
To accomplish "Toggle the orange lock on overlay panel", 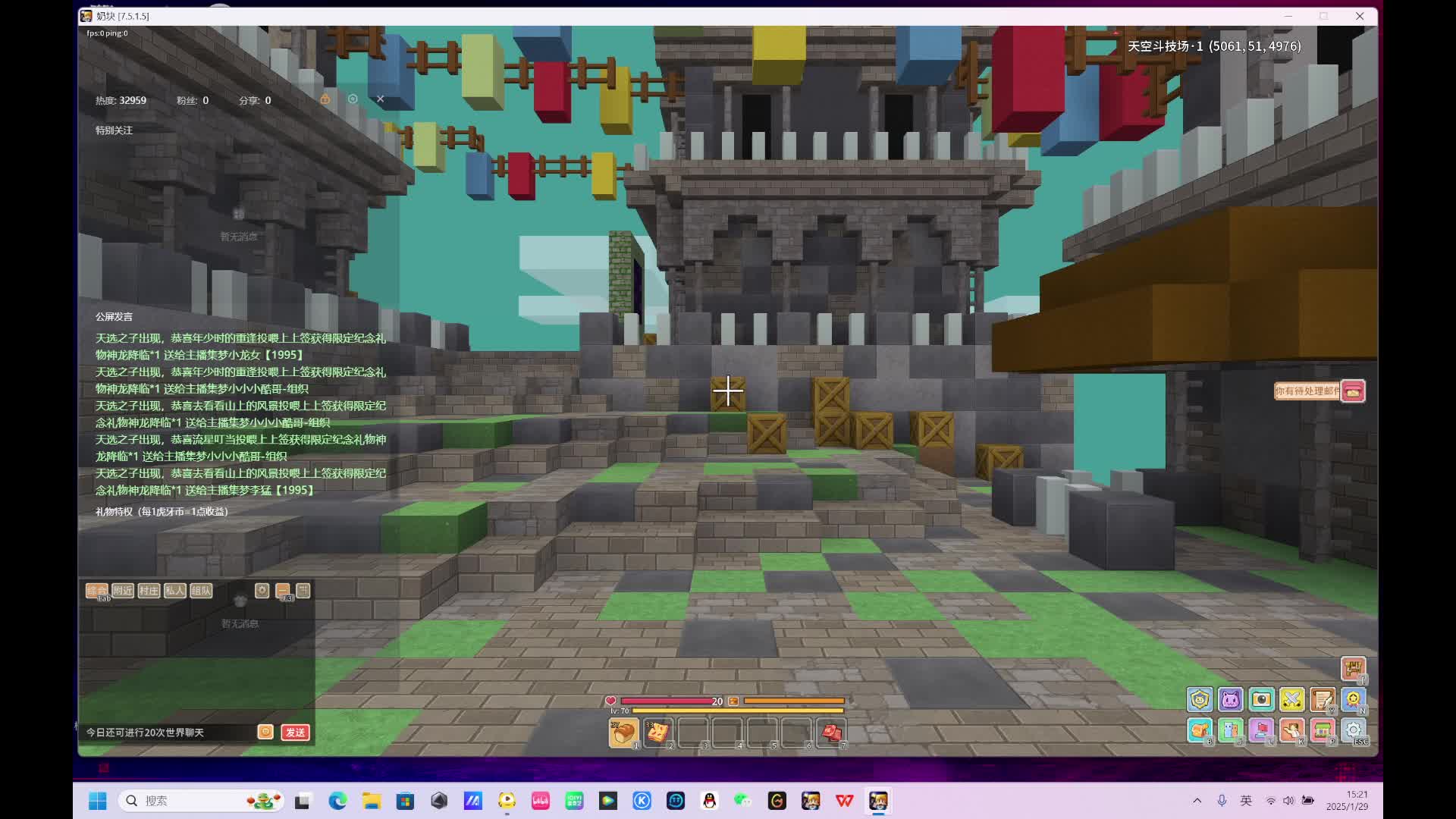I will pos(325,99).
